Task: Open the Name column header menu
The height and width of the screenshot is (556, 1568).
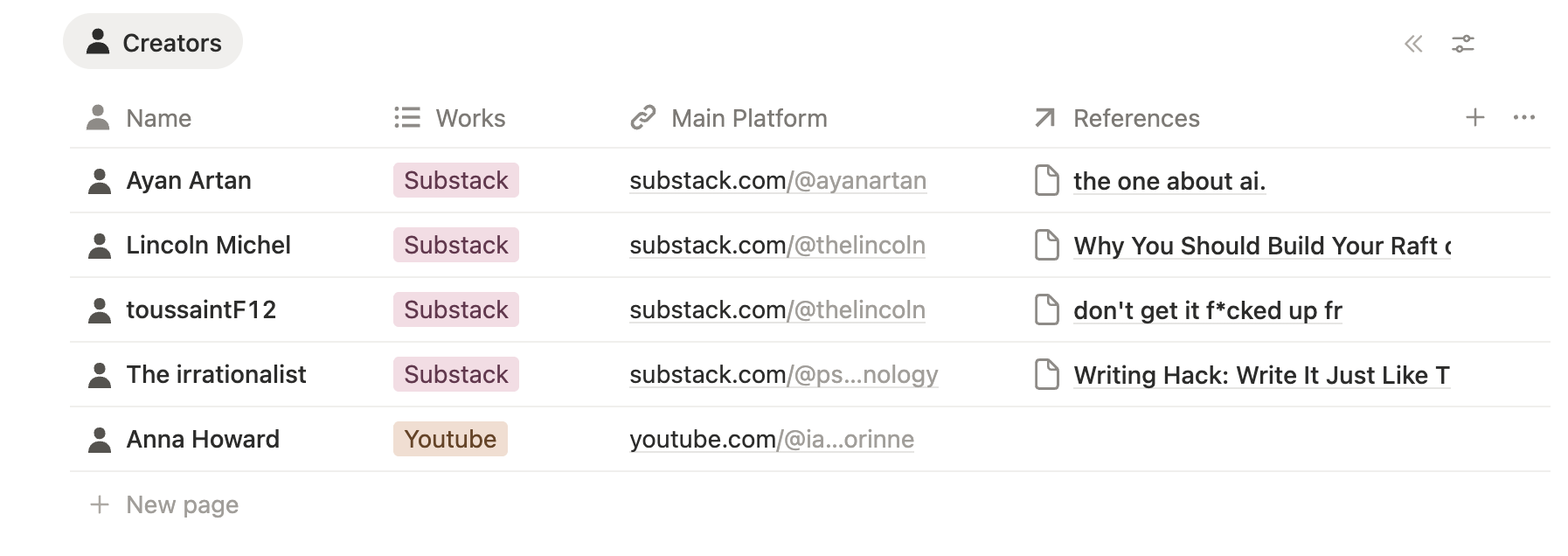Action: point(158,118)
